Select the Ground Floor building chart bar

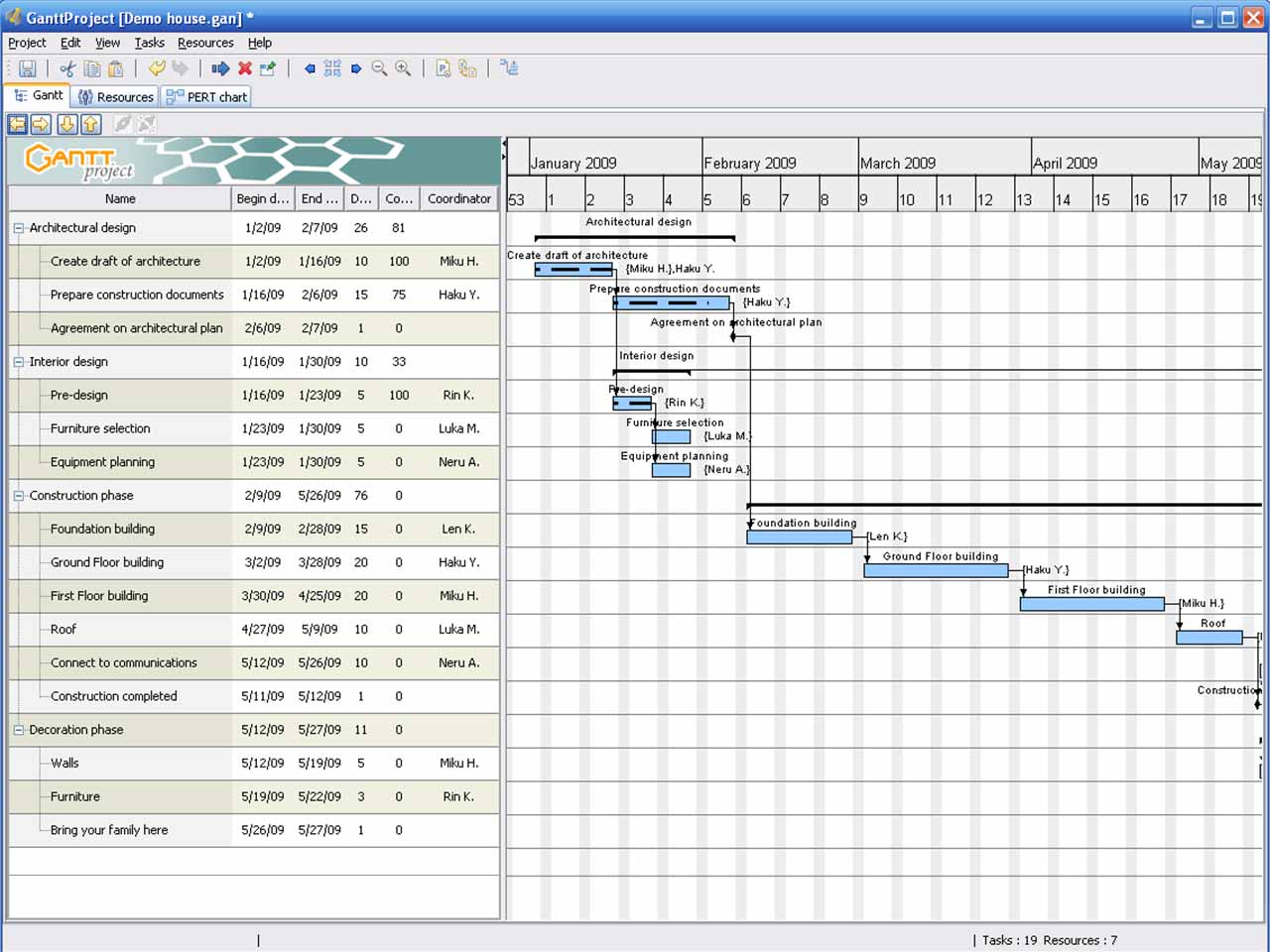point(936,571)
